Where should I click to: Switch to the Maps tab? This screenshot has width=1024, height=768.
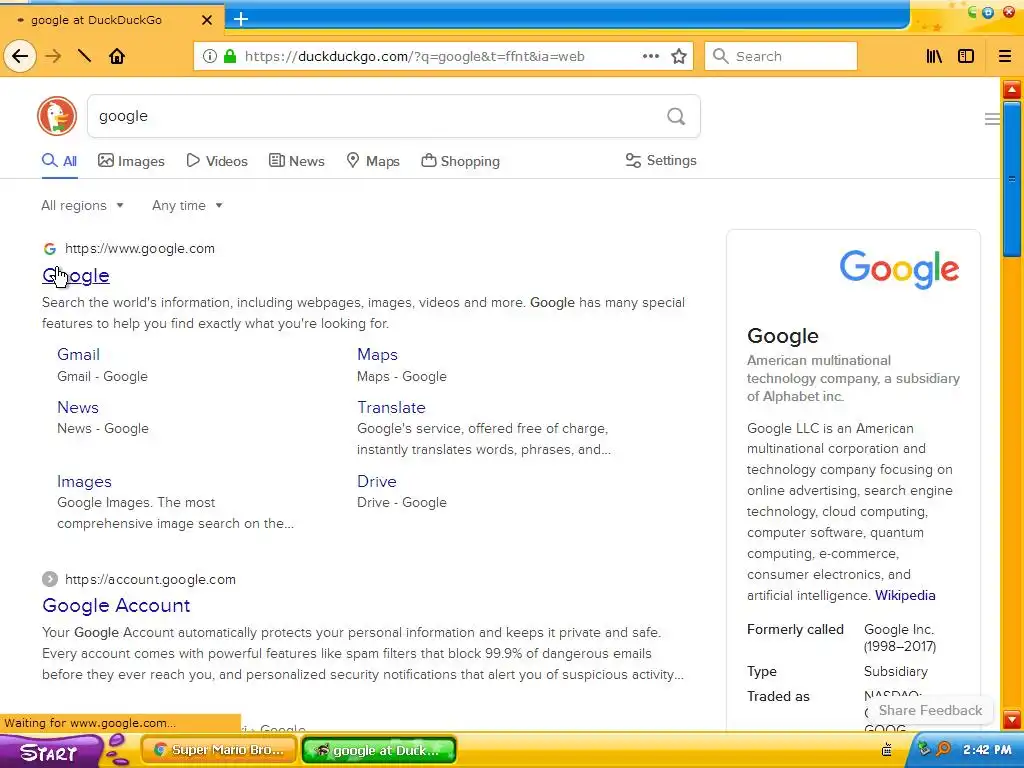373,161
